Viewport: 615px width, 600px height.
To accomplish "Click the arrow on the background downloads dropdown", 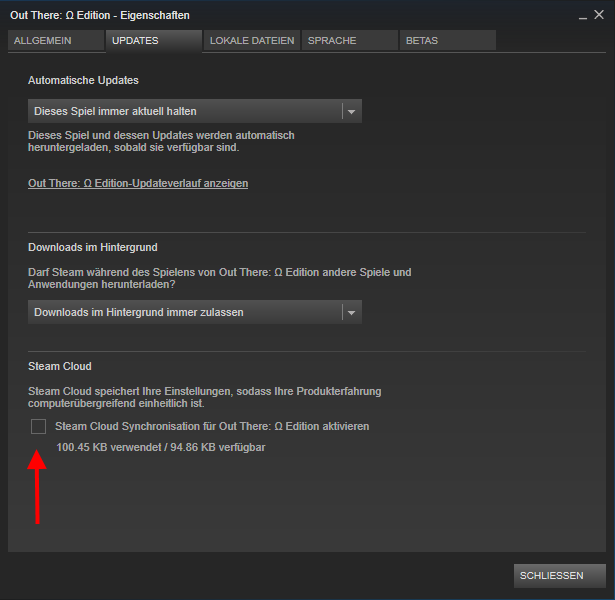I will [x=351, y=313].
